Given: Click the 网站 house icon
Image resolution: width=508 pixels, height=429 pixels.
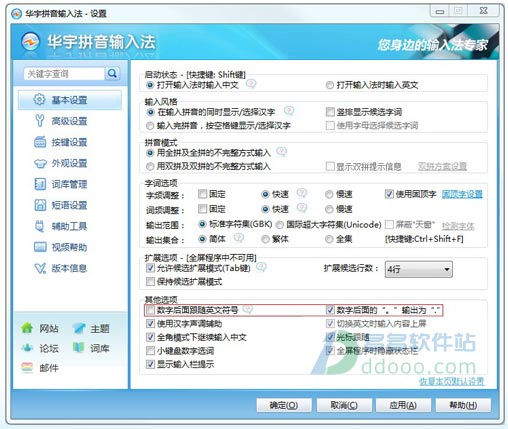Looking at the screenshot, I should 27,328.
